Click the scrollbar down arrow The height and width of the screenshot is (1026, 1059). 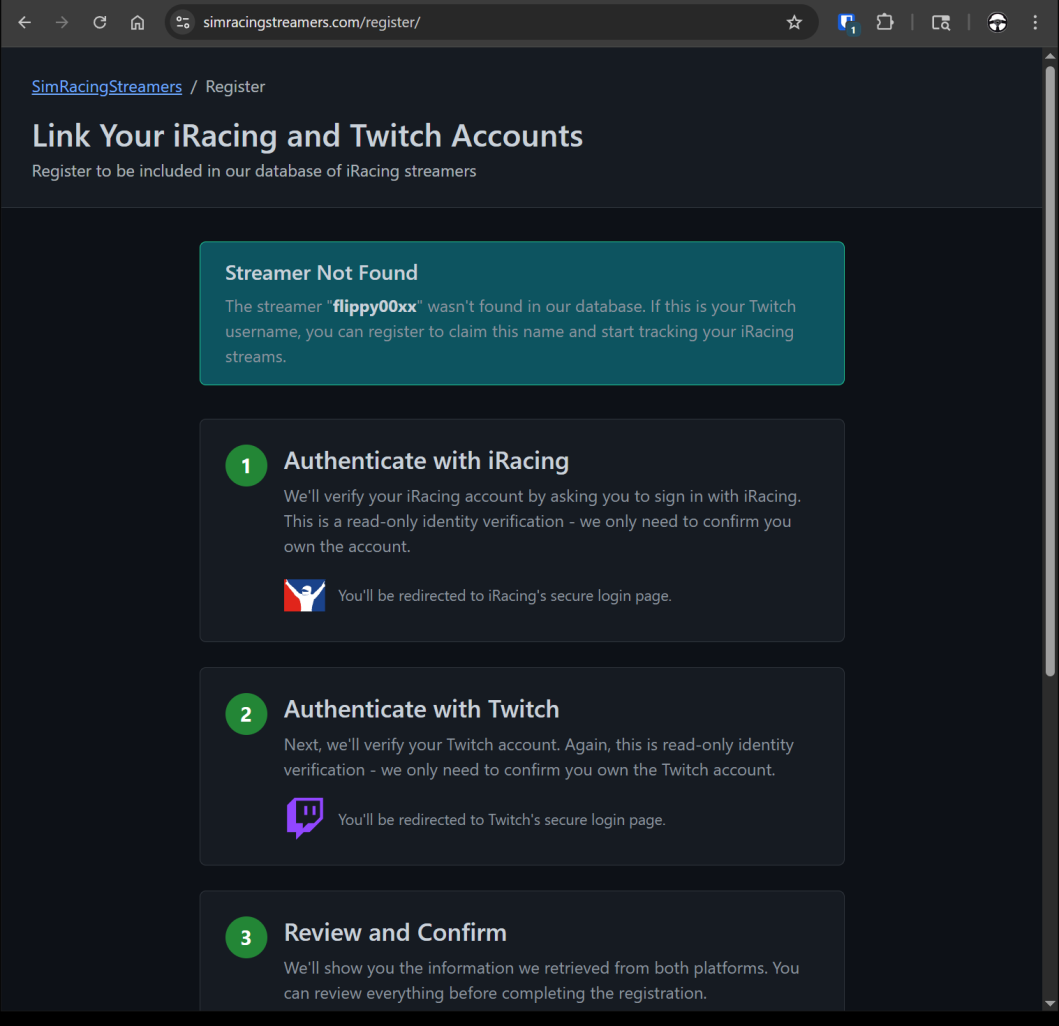(1049, 1003)
